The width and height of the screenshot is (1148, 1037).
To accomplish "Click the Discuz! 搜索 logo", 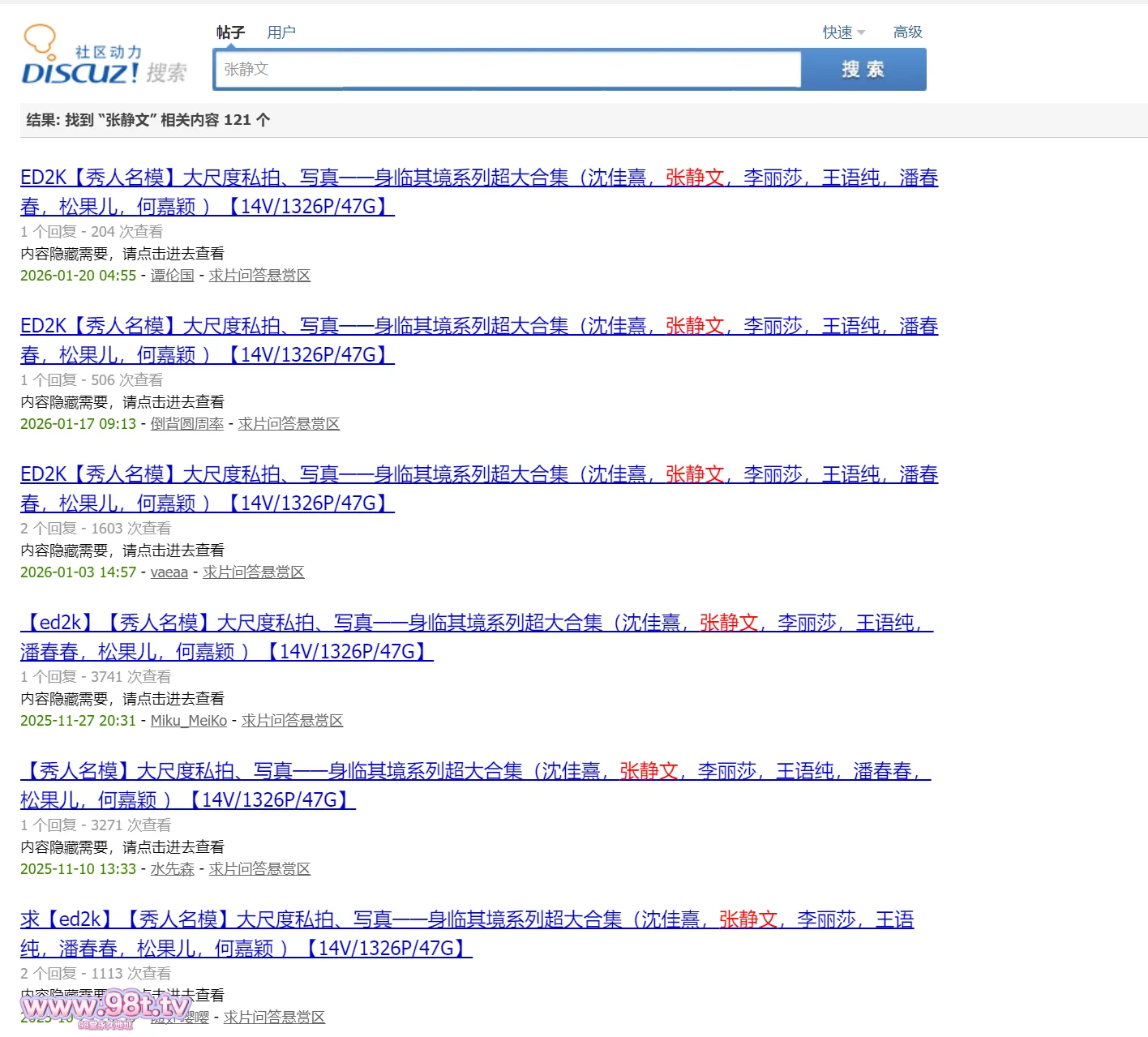I will (104, 57).
